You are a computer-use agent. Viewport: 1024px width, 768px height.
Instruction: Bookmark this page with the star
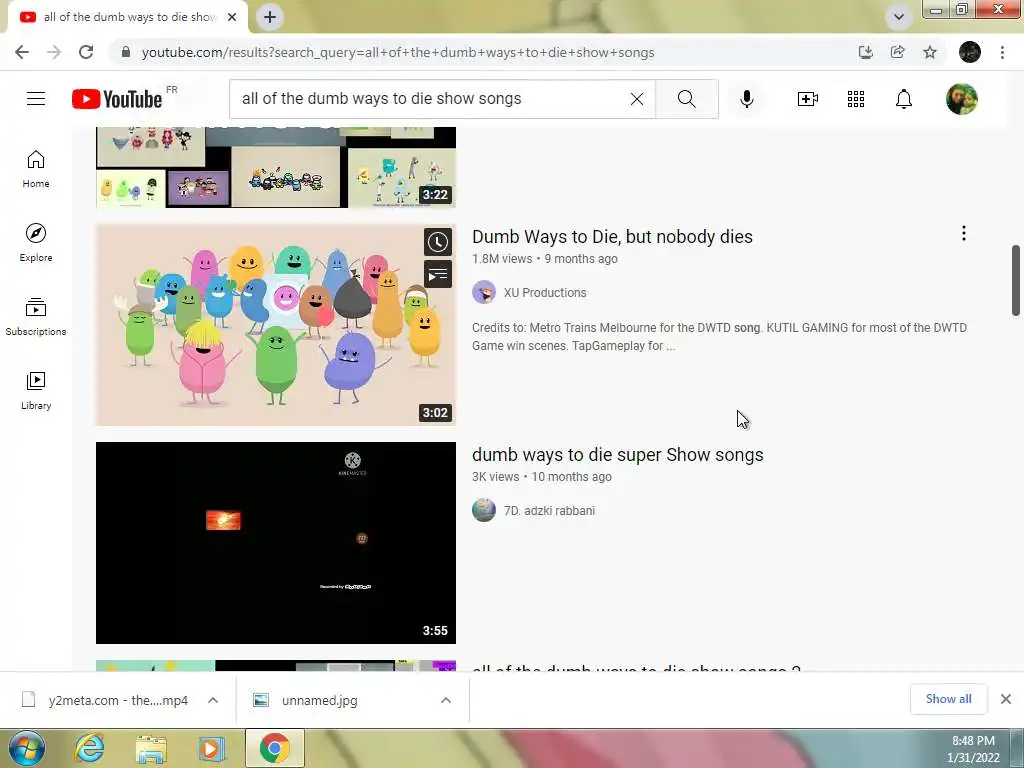930,52
